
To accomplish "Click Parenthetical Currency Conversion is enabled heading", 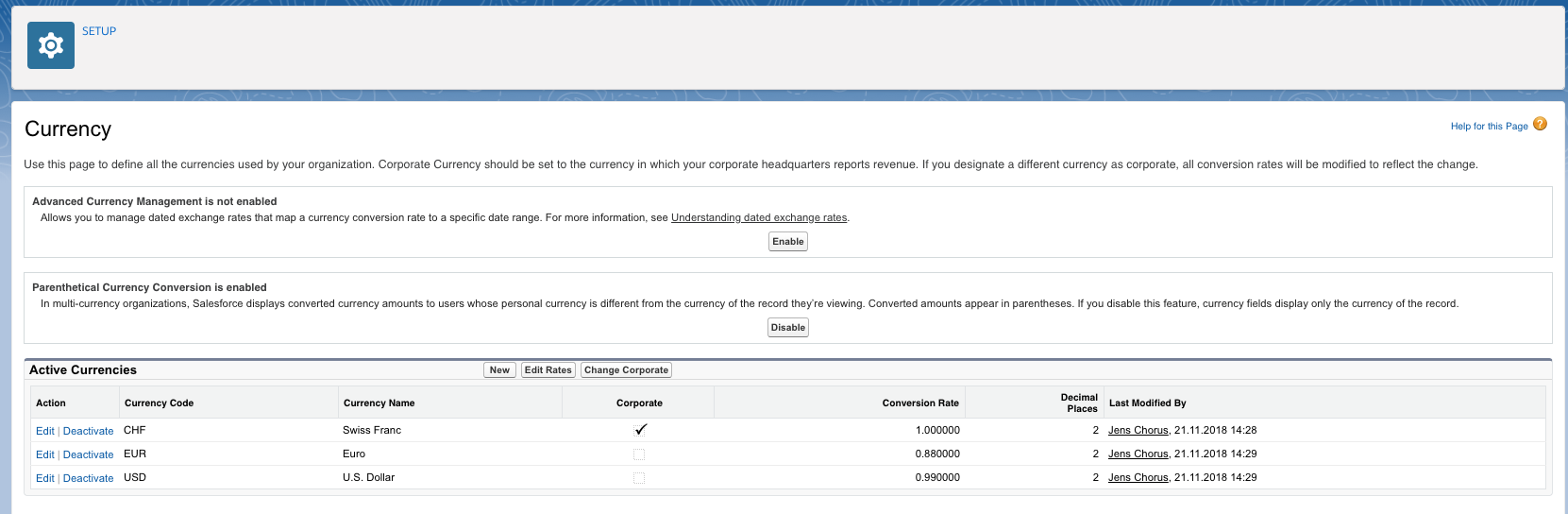I will tap(149, 287).
